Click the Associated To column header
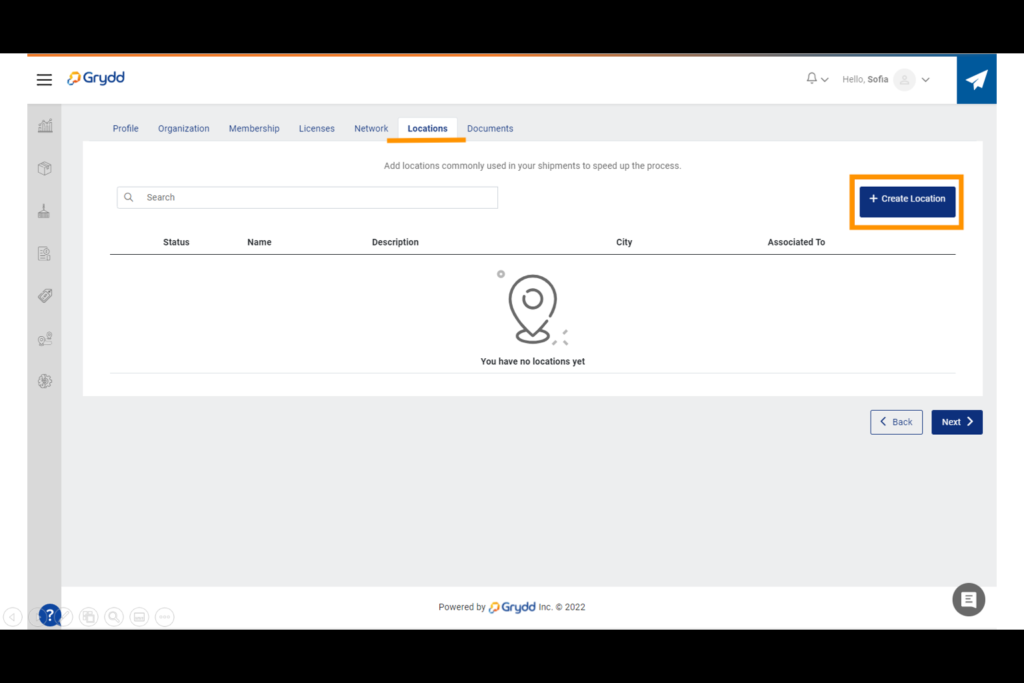 796,242
